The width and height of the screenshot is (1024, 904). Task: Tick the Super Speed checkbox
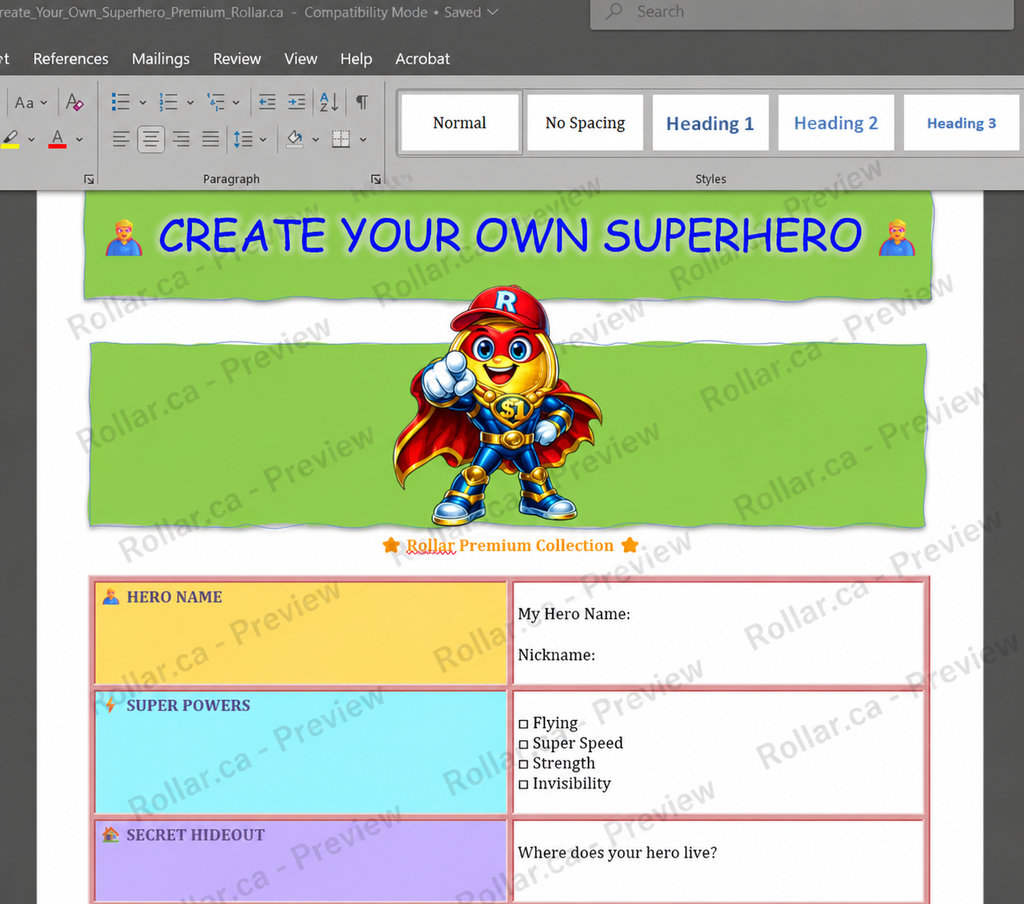[x=523, y=745]
